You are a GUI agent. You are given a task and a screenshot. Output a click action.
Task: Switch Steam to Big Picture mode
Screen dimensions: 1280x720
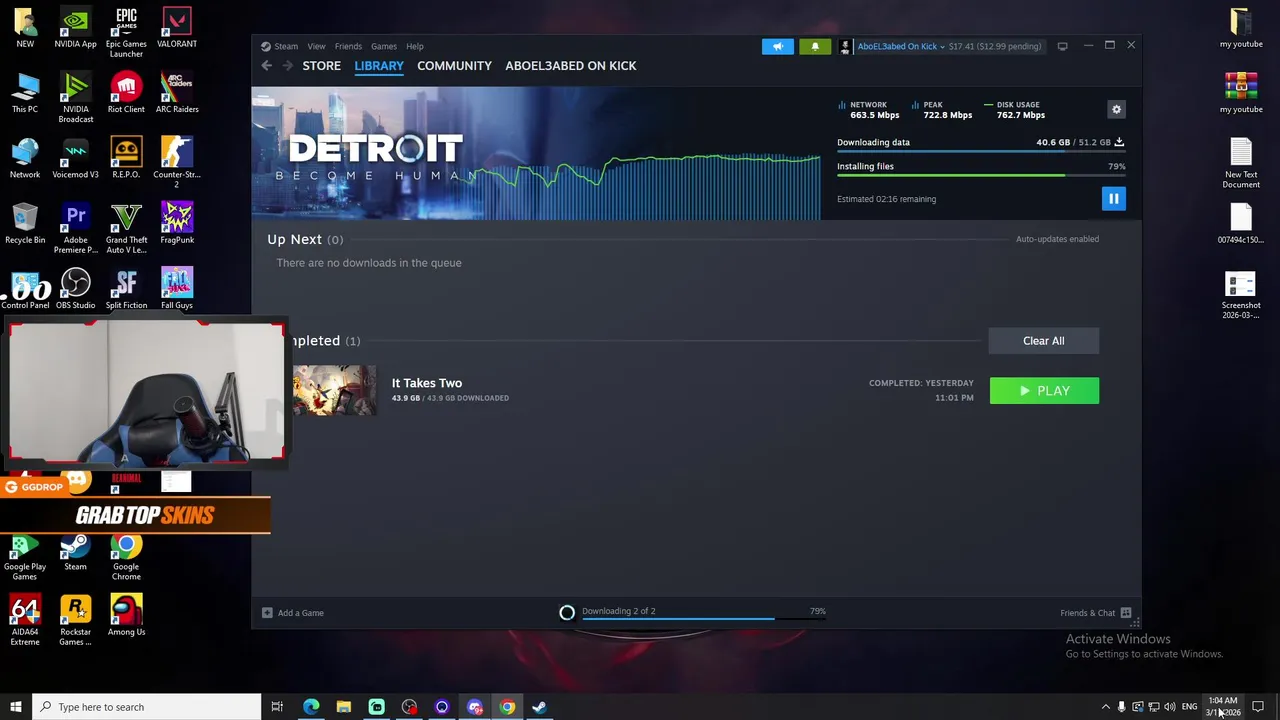(x=1062, y=46)
